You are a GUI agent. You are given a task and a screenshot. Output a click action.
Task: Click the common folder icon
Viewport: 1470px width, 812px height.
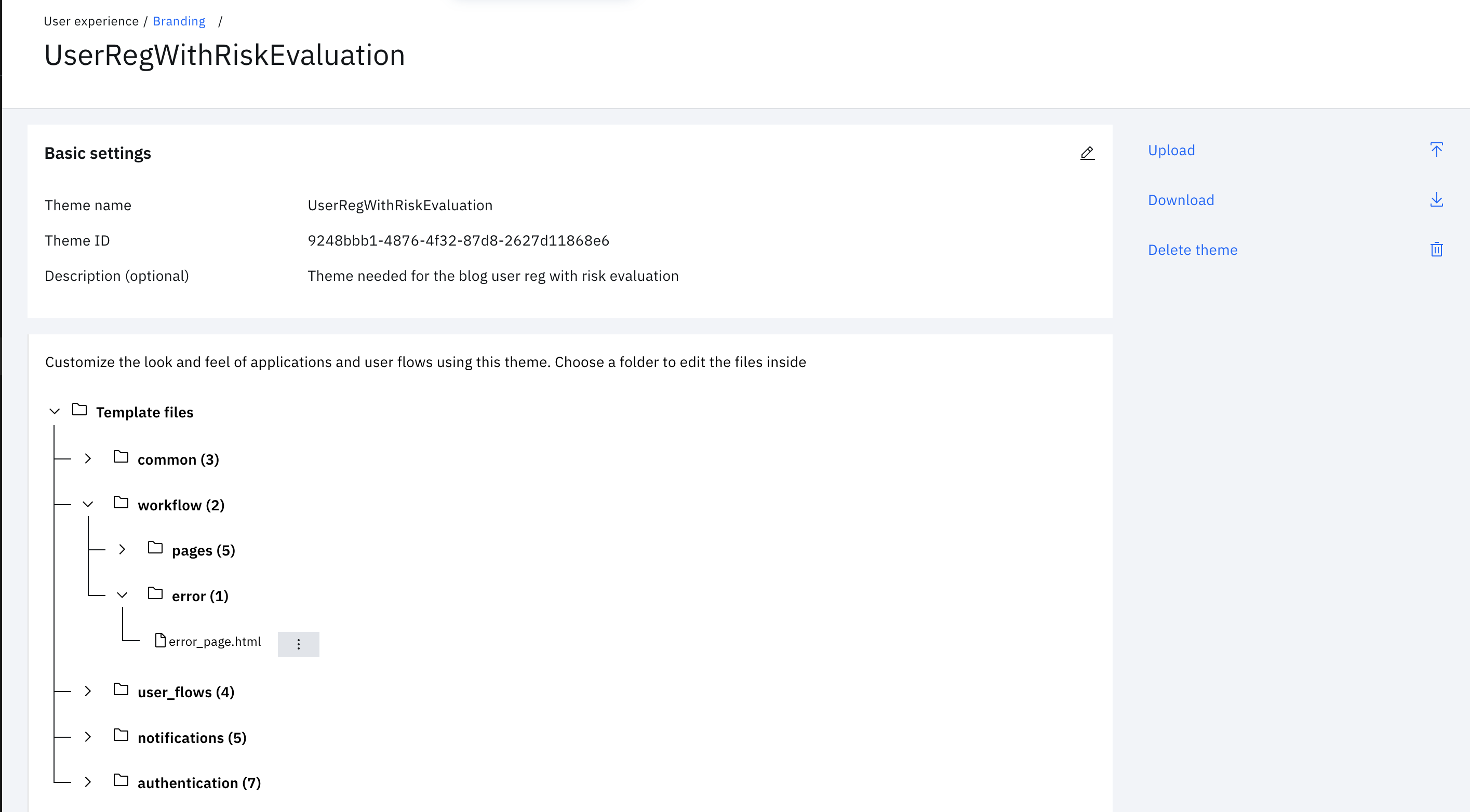coord(121,457)
